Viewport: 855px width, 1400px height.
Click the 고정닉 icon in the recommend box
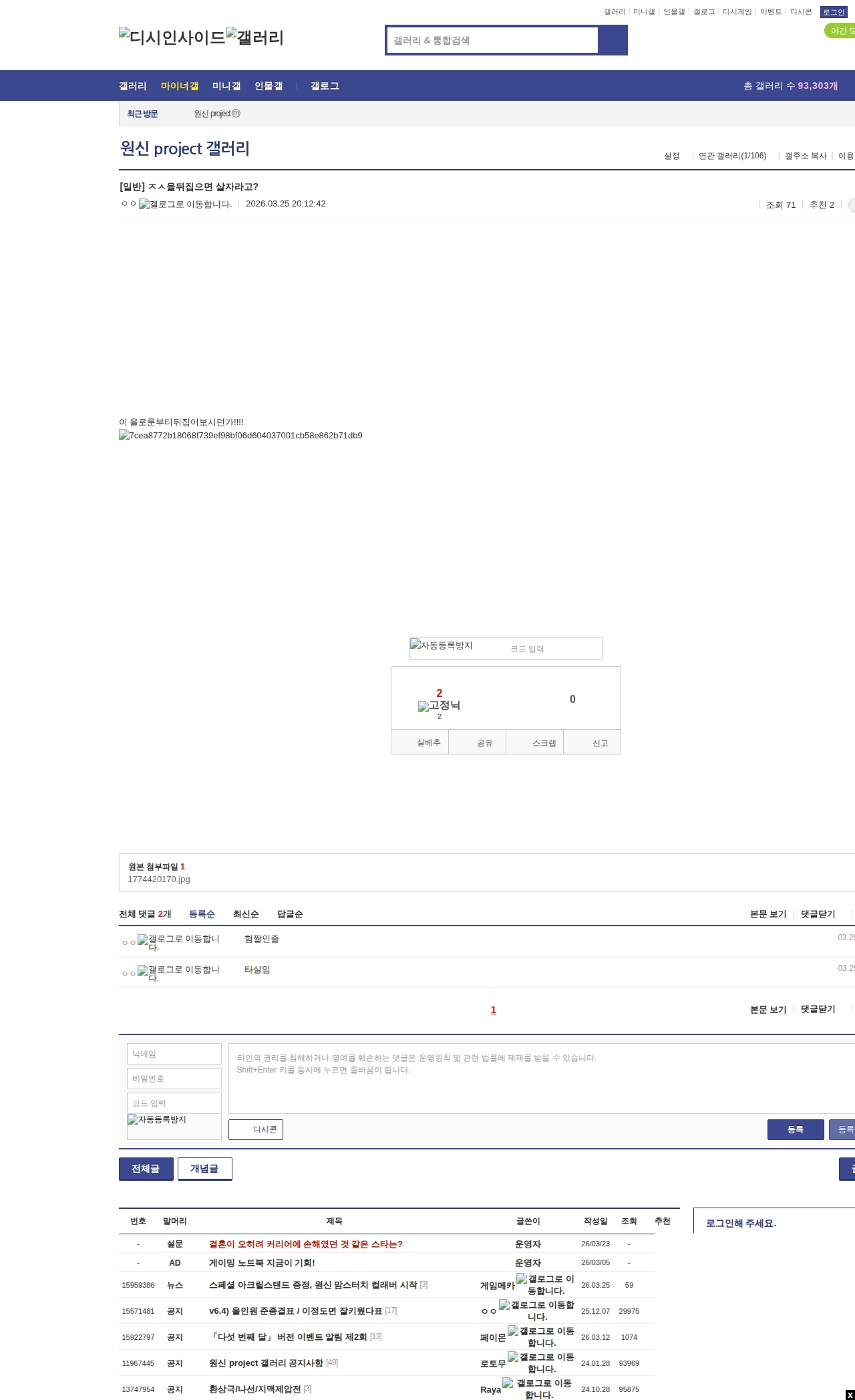point(439,706)
